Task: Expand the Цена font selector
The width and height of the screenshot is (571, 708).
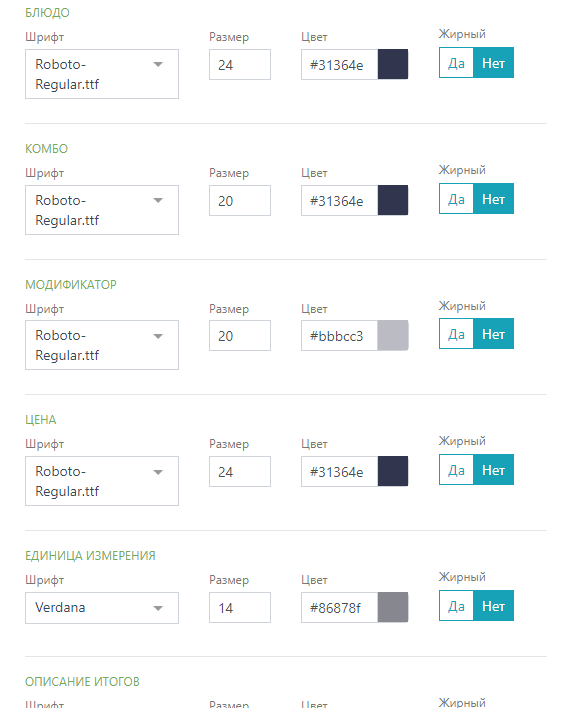Action: pyautogui.click(x=102, y=481)
